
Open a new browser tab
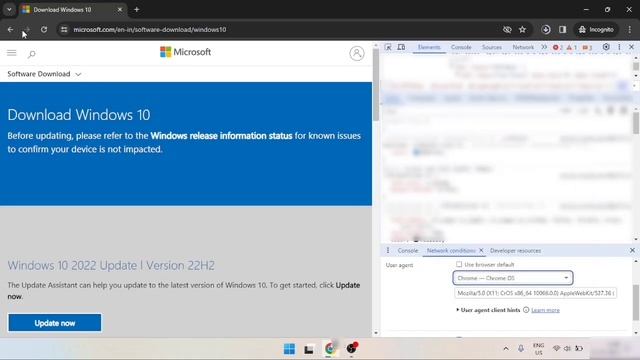(137, 9)
